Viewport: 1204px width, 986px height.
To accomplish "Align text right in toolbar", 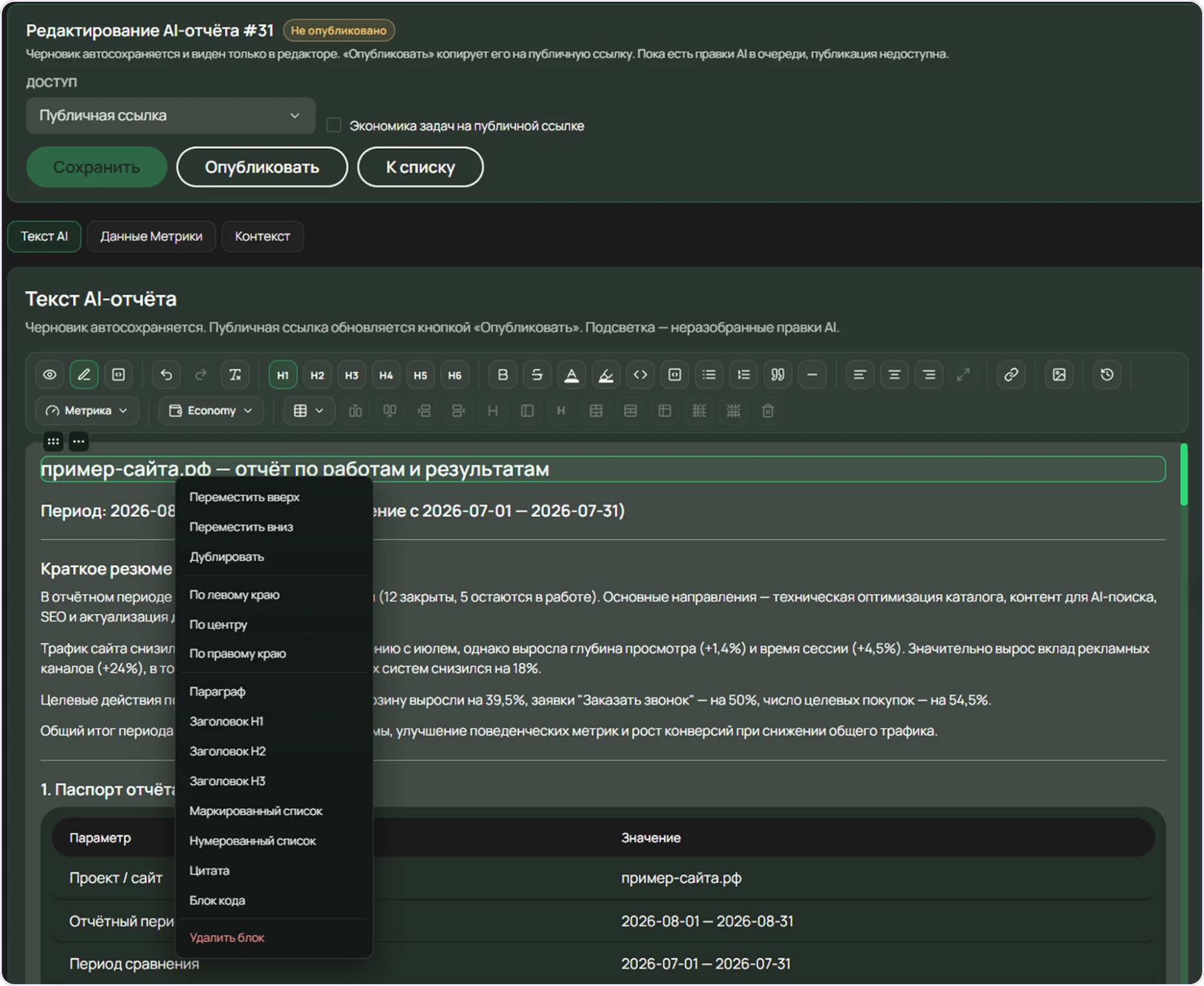I will point(929,375).
